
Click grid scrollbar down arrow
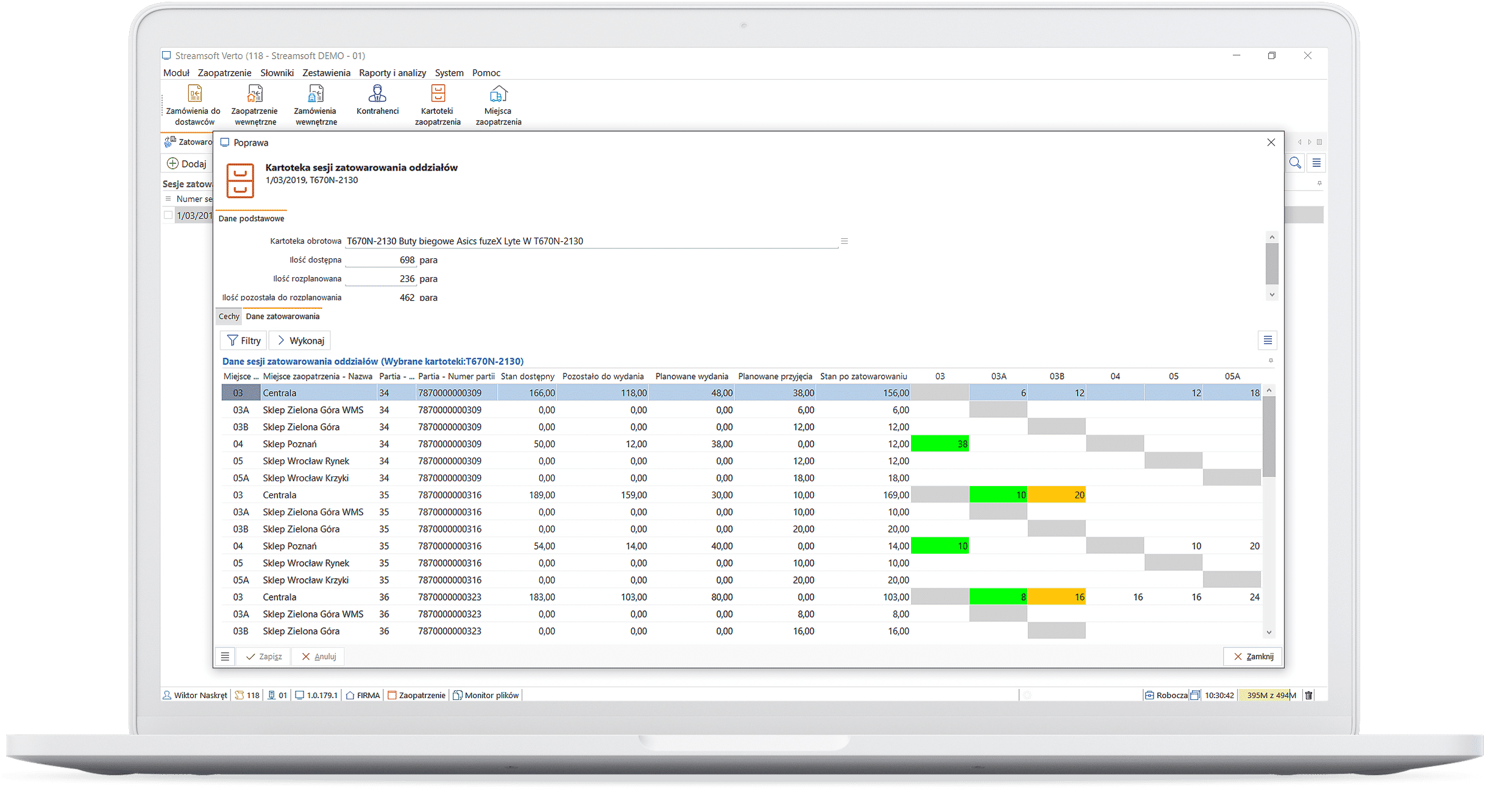pyautogui.click(x=1269, y=632)
